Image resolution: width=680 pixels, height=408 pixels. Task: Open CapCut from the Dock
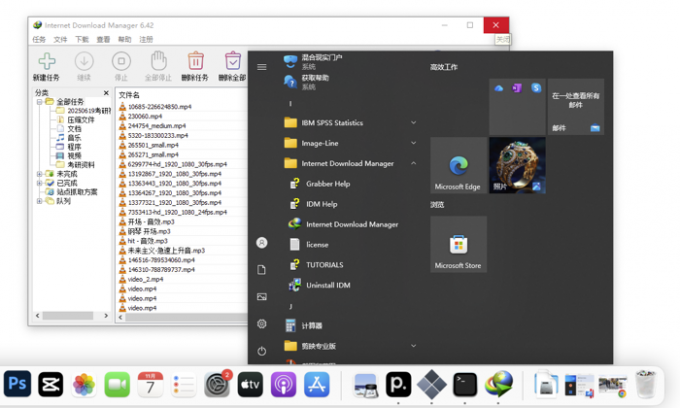tap(51, 384)
